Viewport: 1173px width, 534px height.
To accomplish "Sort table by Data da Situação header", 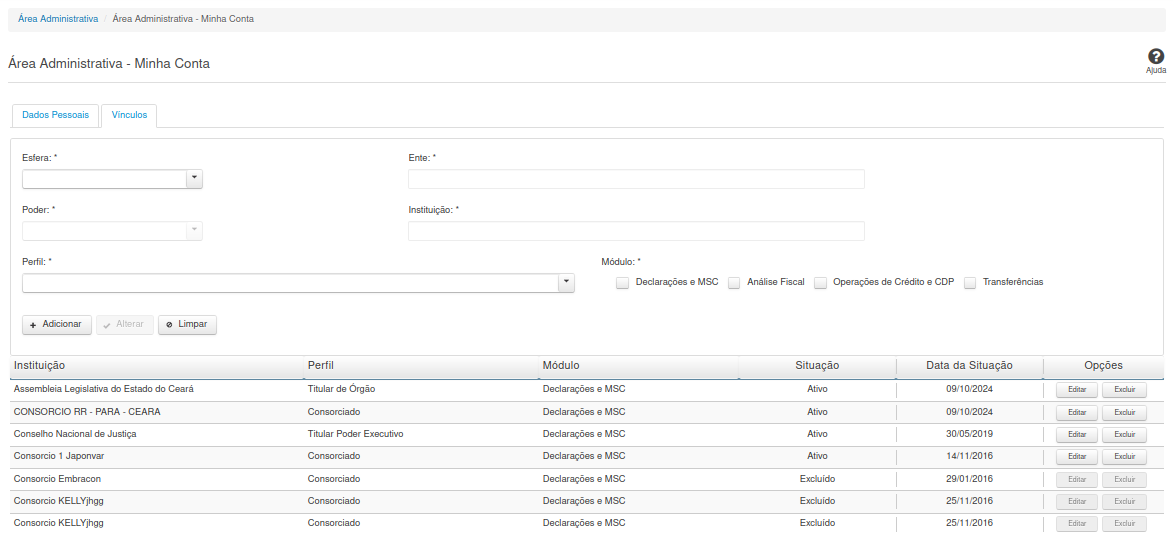I will (969, 366).
